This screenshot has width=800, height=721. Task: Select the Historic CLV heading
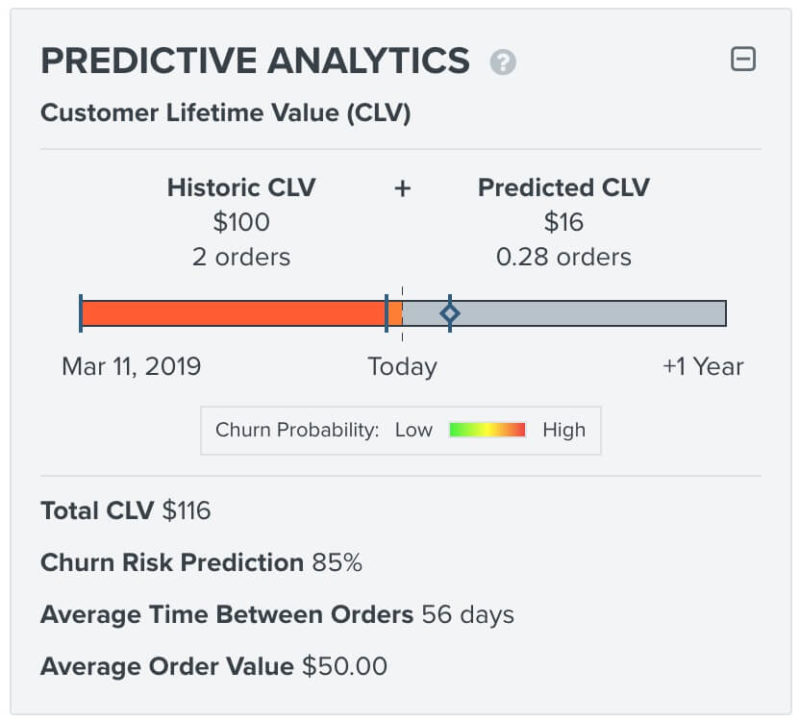(243, 187)
